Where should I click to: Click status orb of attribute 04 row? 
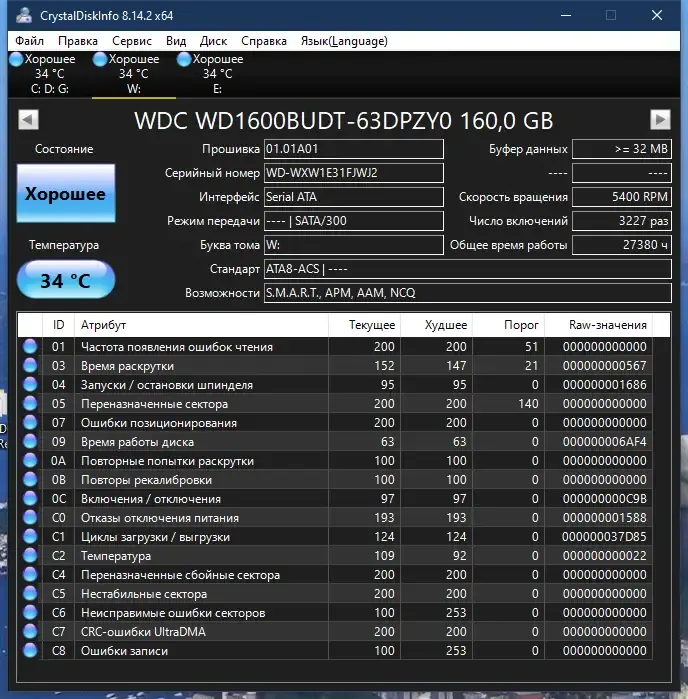[x=30, y=384]
